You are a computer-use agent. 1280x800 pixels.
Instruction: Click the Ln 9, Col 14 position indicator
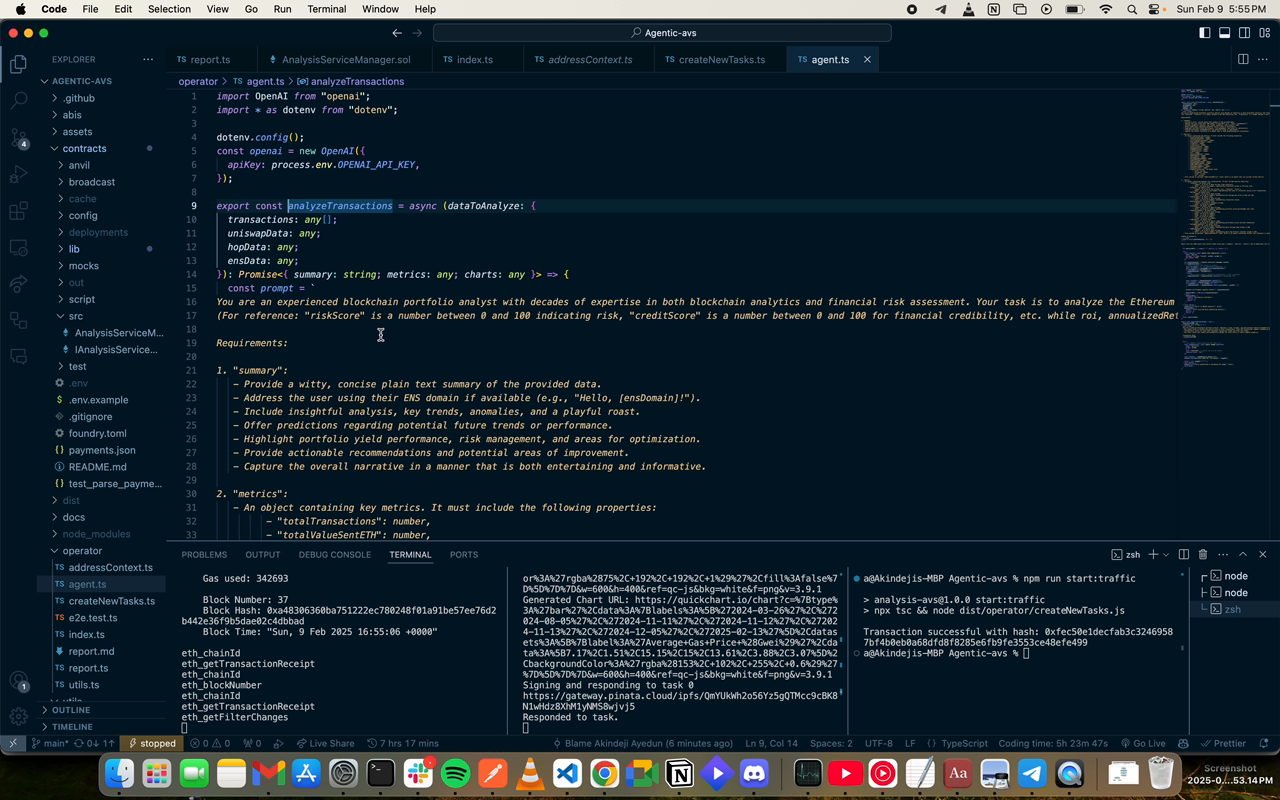point(771,743)
